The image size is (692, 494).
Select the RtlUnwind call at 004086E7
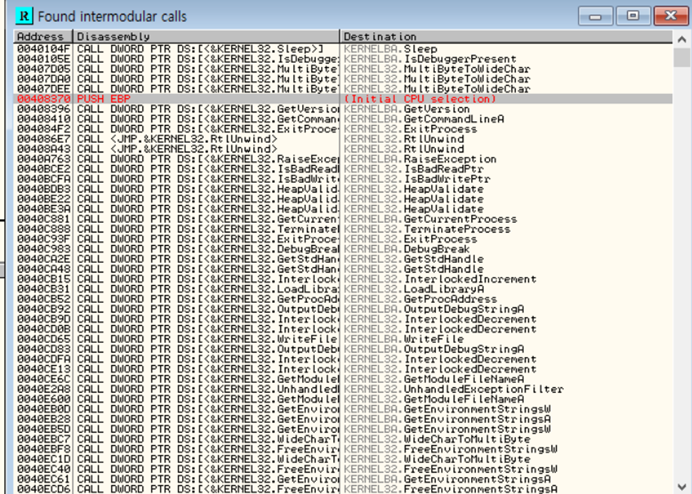(x=343, y=139)
